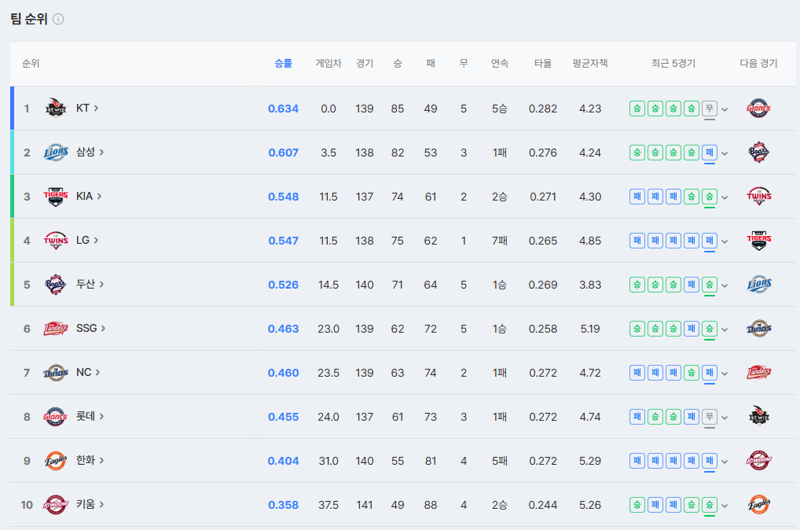Image resolution: width=800 pixels, height=530 pixels.
Task: Click 두산's ERA value 3.83
Action: (590, 285)
